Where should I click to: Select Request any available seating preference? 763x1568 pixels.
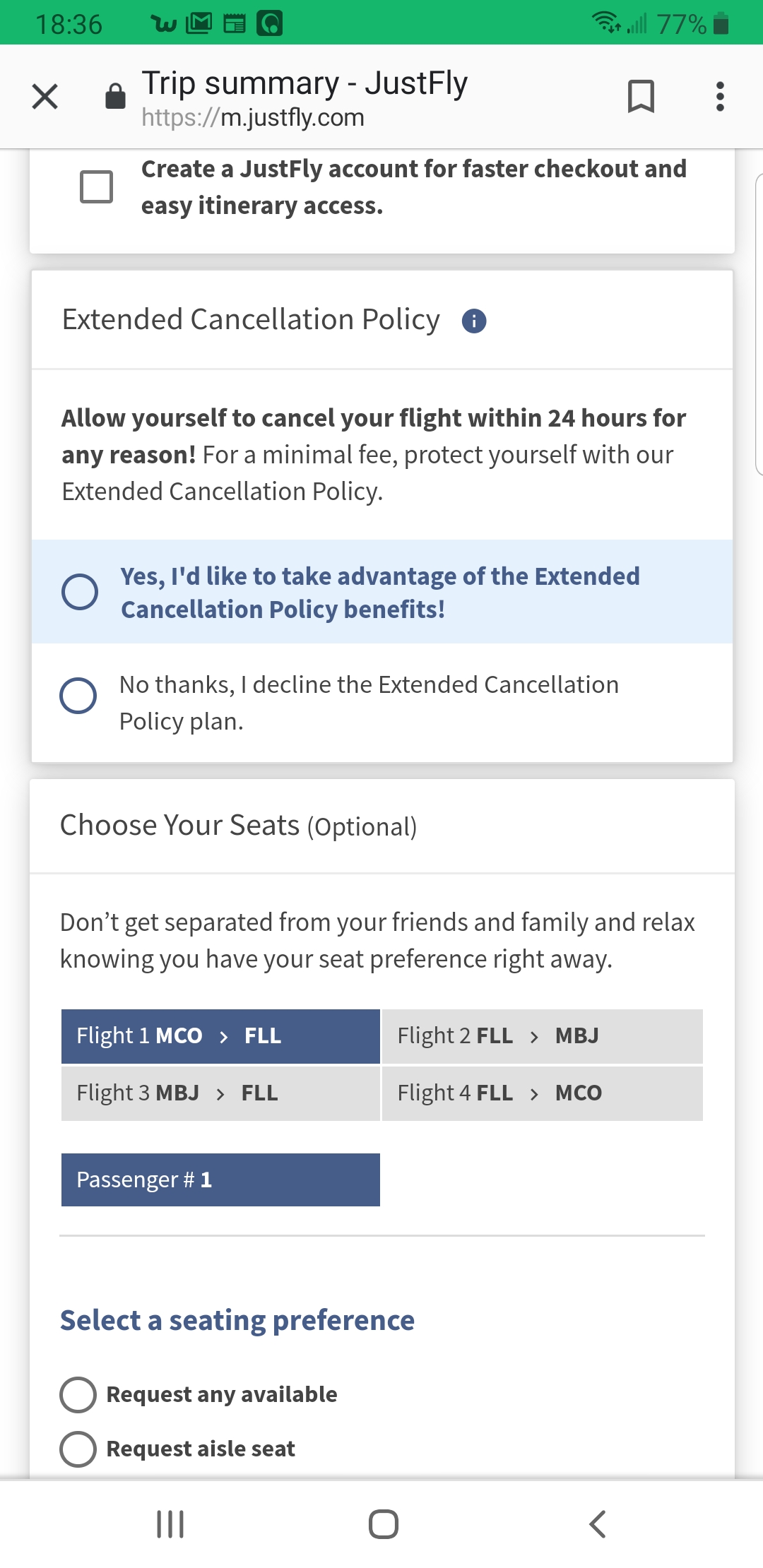tap(79, 1394)
